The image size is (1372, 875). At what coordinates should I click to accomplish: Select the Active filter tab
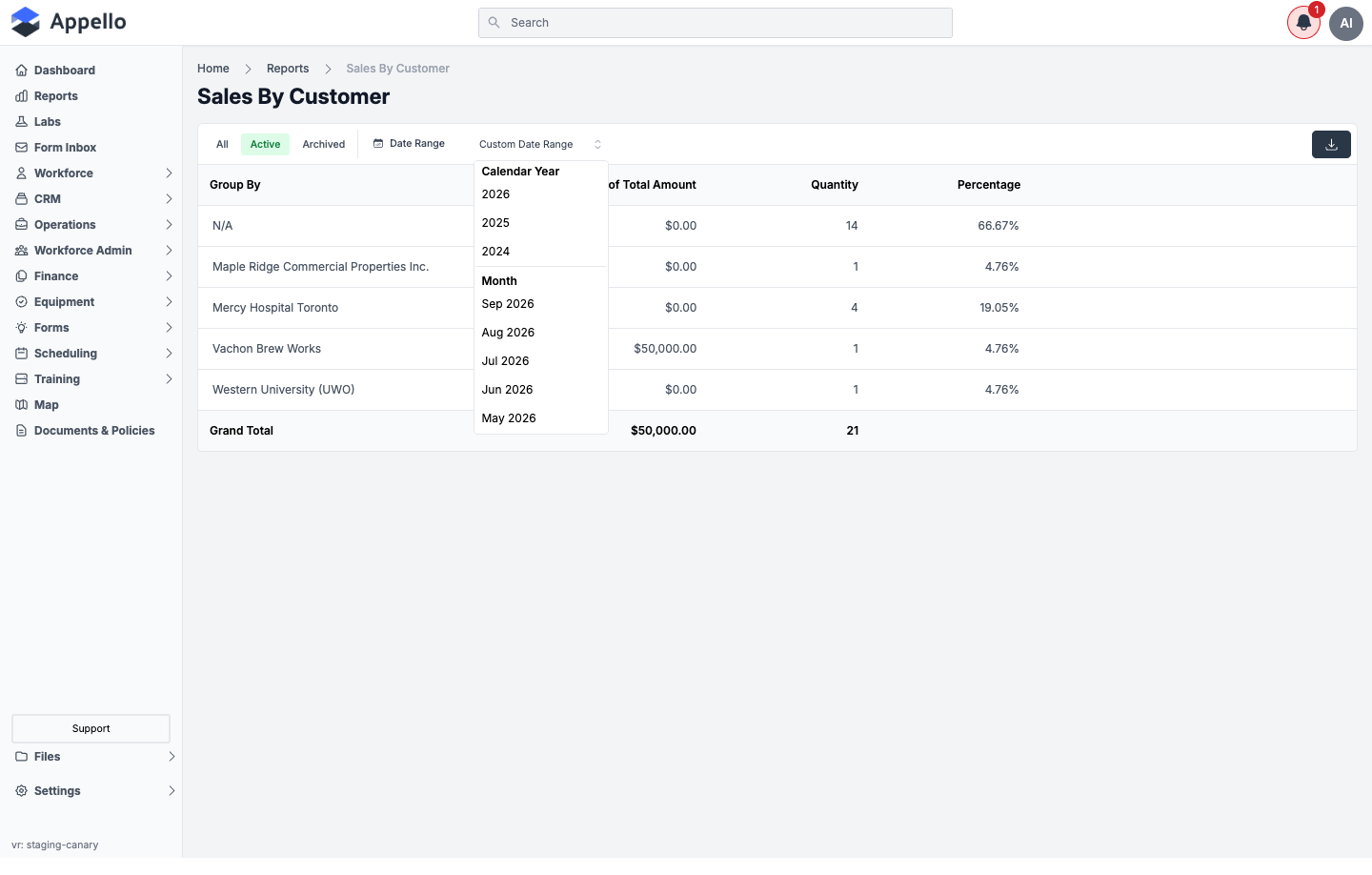click(x=265, y=145)
